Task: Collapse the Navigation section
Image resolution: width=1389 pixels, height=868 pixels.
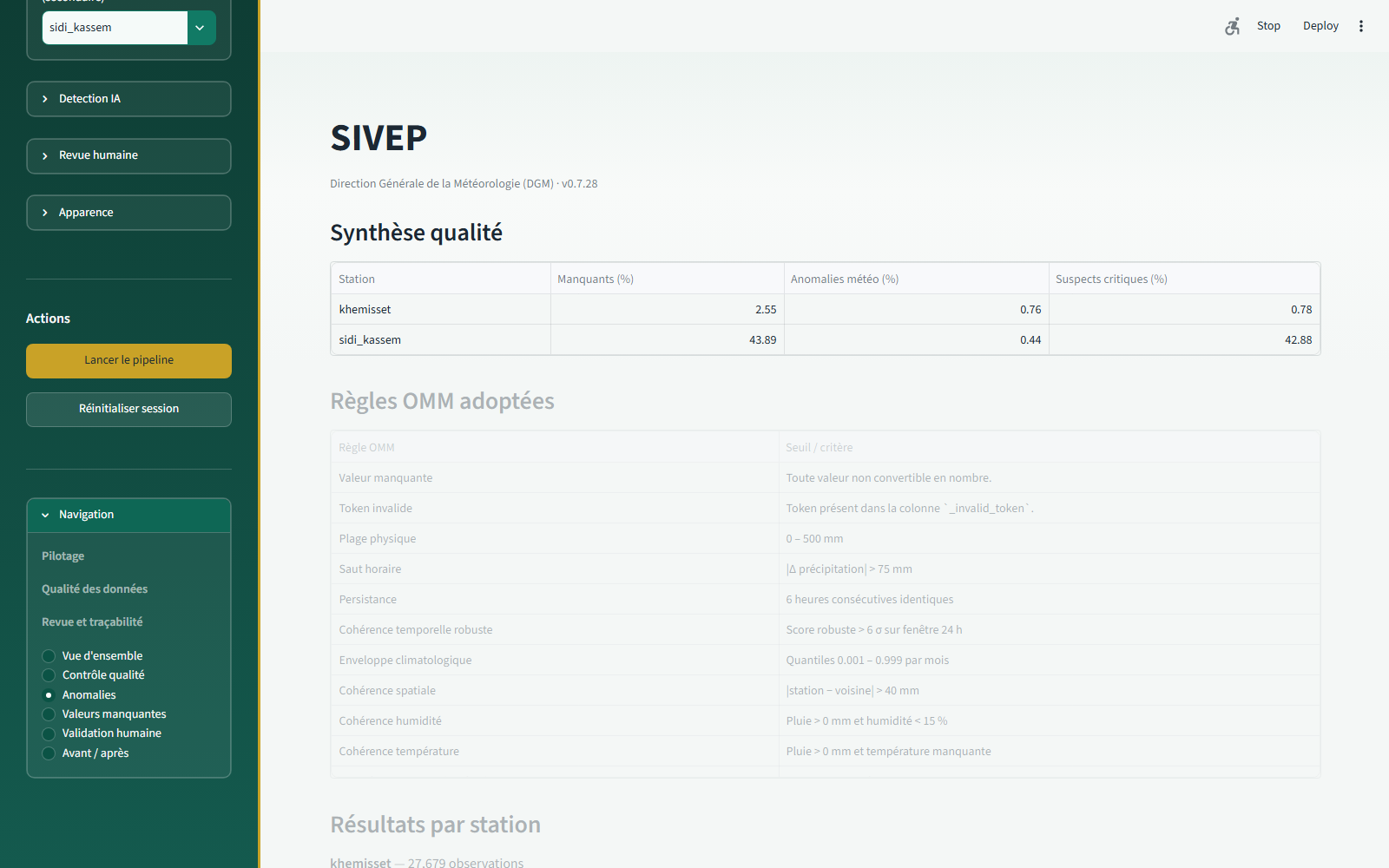Action: 128,515
